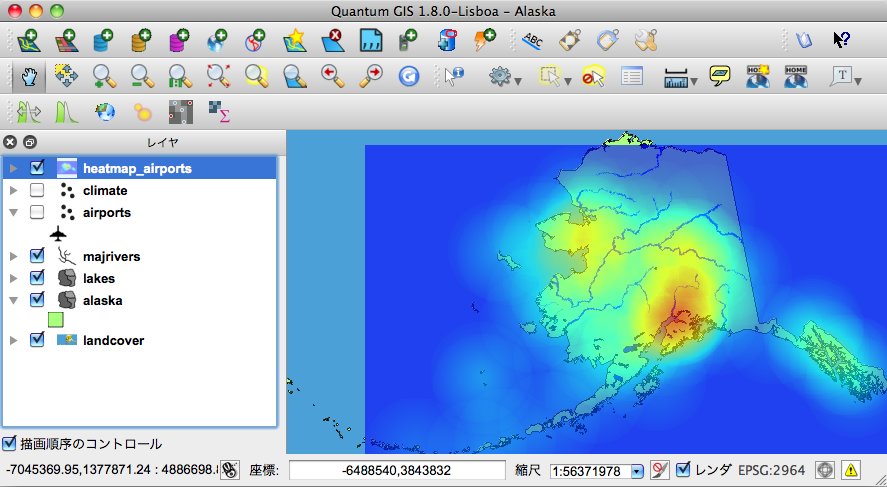
Task: Click the Identify Features tool
Action: pyautogui.click(x=454, y=75)
